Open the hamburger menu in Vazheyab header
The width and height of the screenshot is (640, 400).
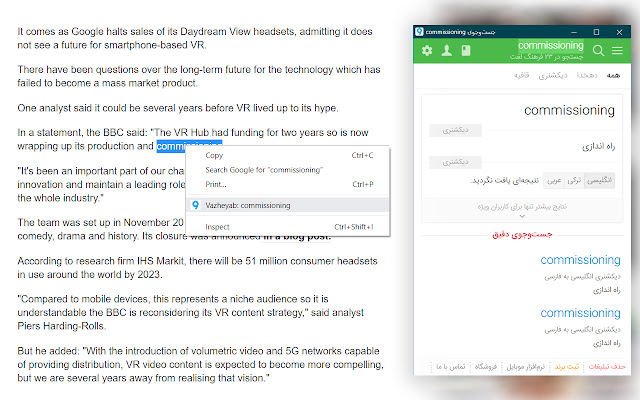pyautogui.click(x=617, y=51)
